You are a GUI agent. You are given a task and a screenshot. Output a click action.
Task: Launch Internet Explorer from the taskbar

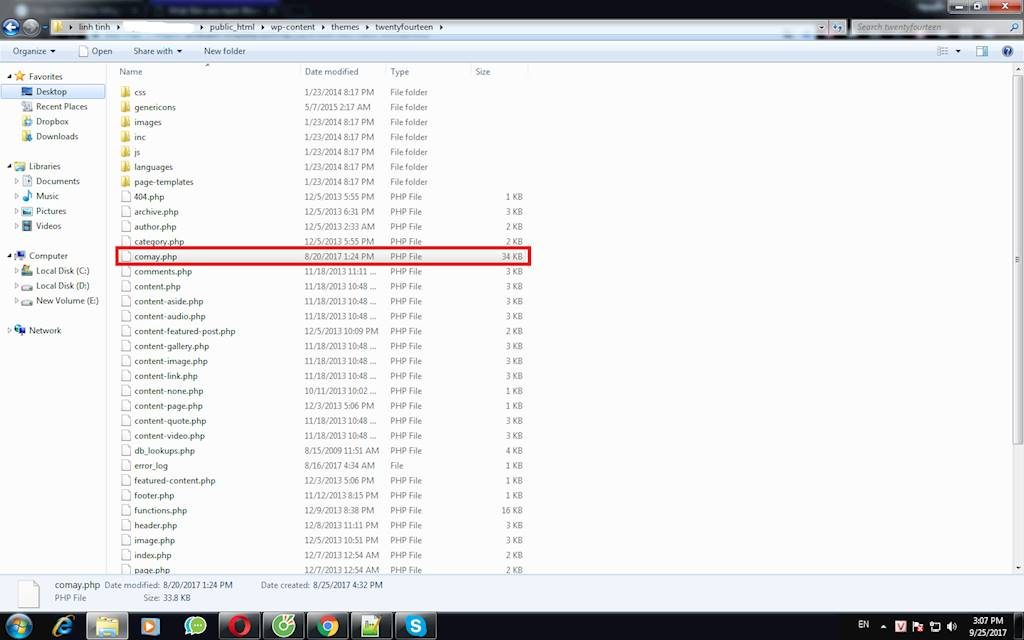[63, 626]
